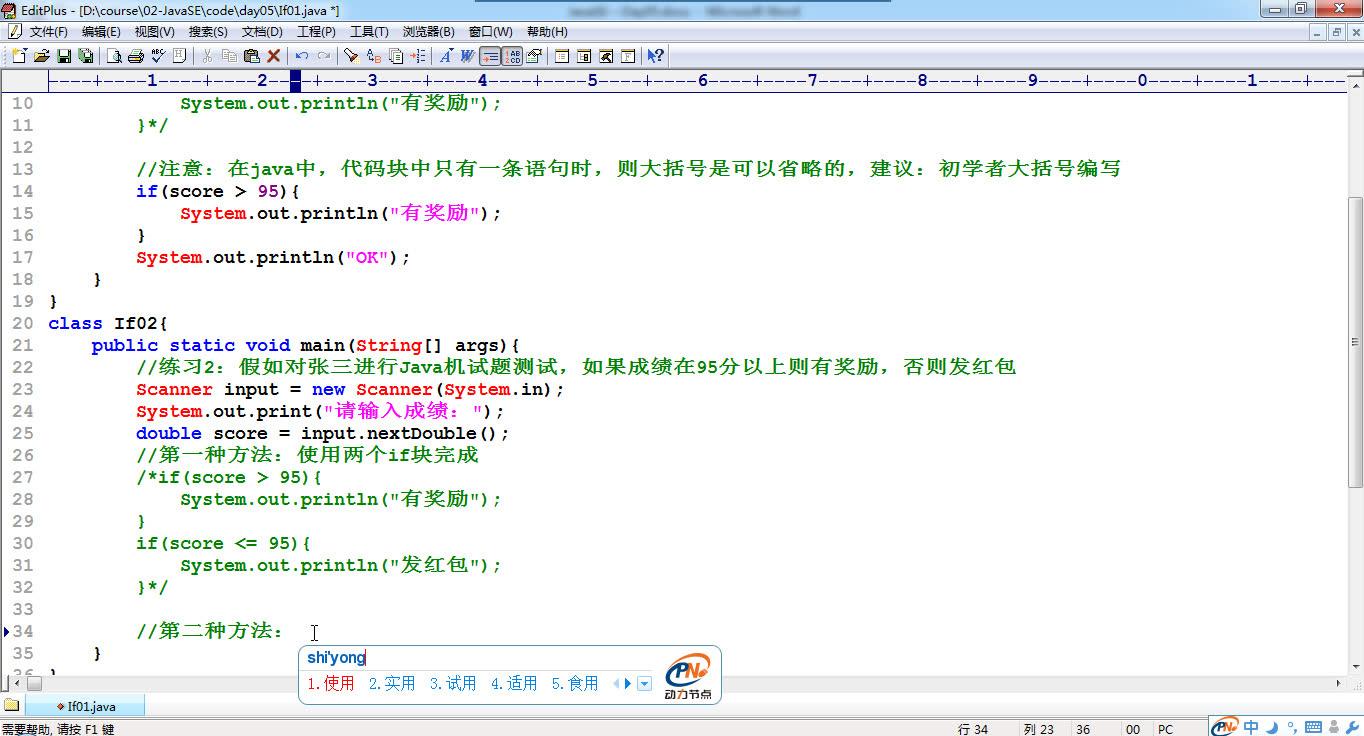
Task: Click the red Delete X toolbar icon
Action: point(273,56)
